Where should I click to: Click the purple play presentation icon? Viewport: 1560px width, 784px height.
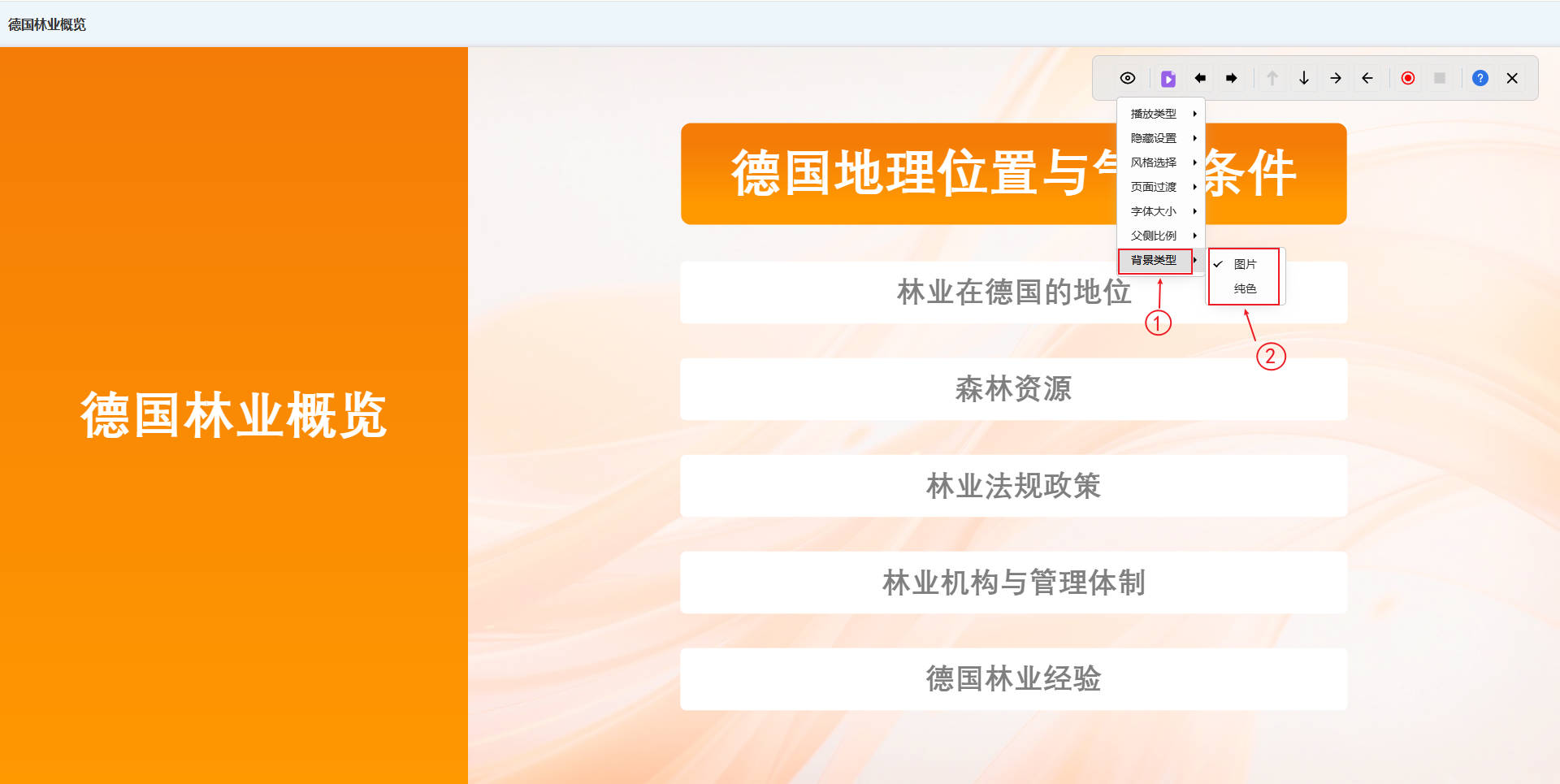pos(1168,78)
